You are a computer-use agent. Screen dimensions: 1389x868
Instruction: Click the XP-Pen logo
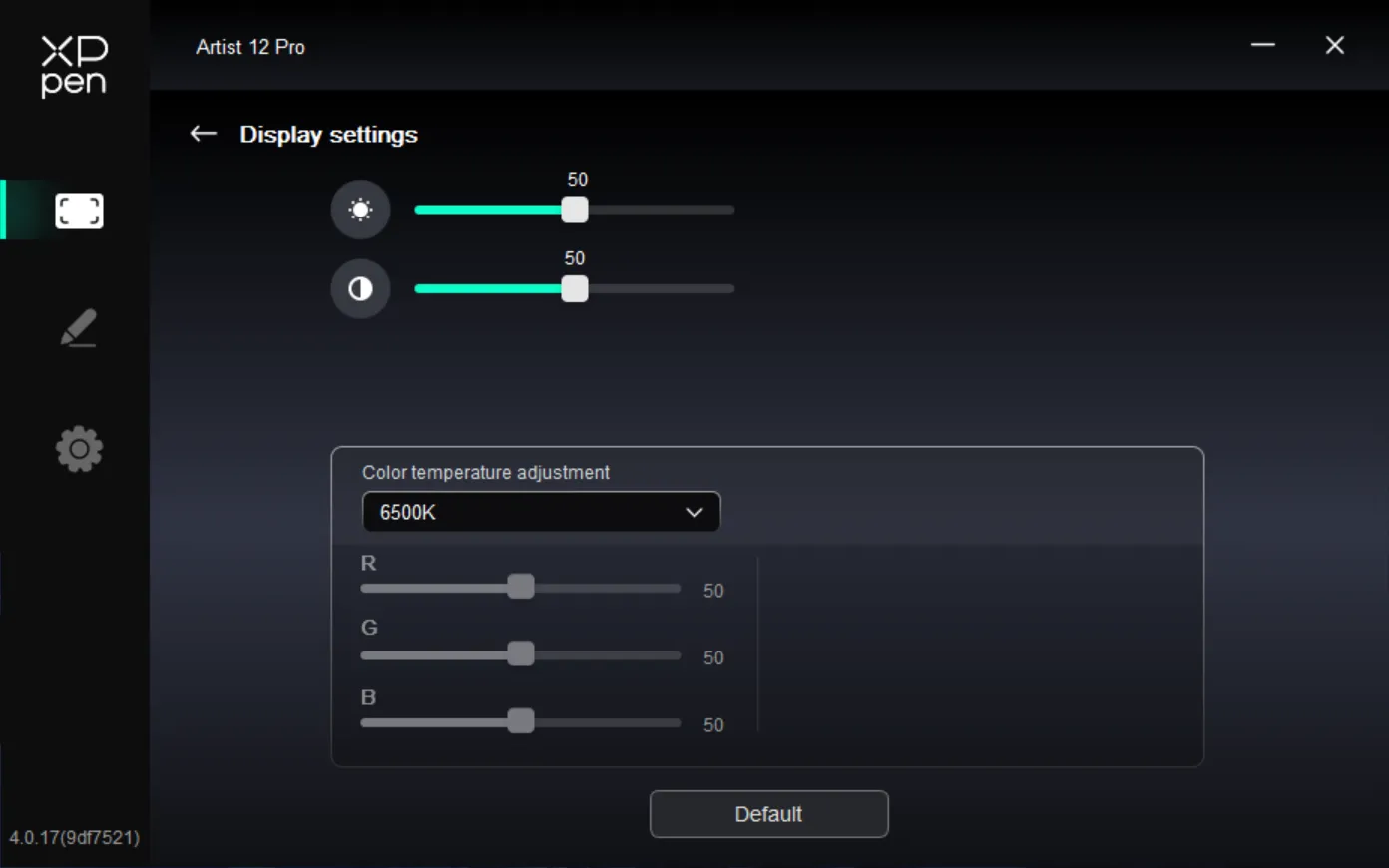coord(74,66)
